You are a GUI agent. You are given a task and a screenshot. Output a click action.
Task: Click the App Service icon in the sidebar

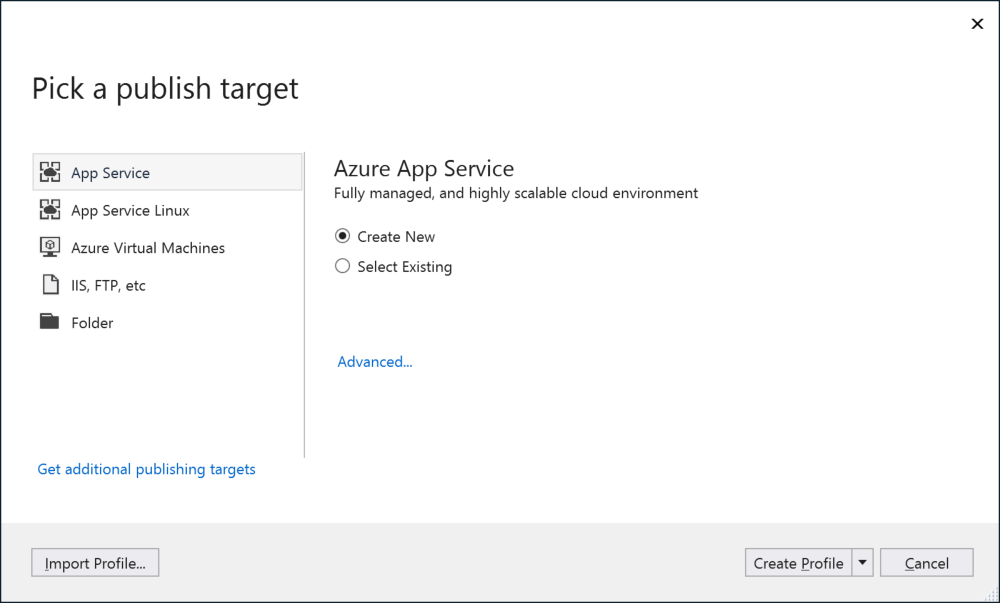(x=51, y=171)
